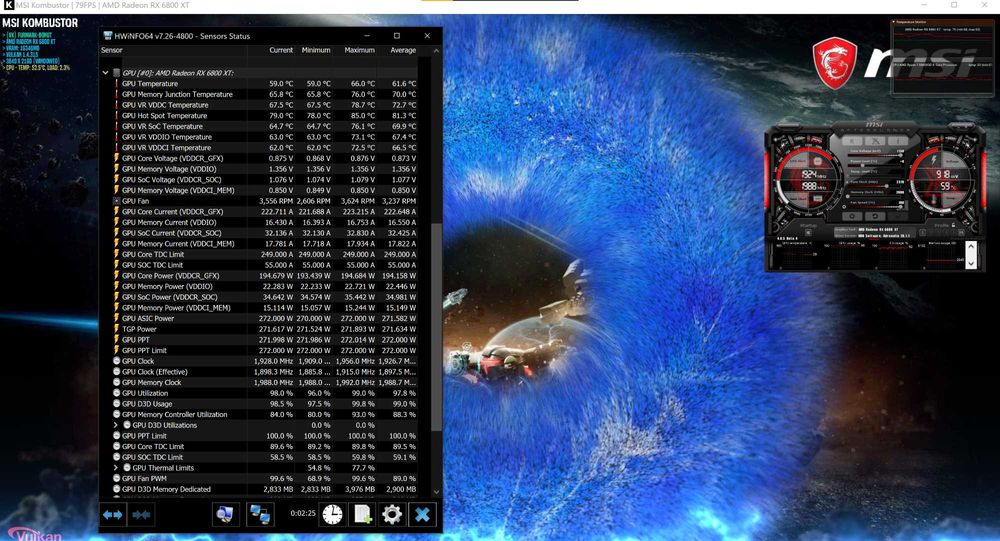This screenshot has width=1000, height=541.
Task: Reset the elapsed time clock icon in HWiNFO
Action: coord(332,514)
